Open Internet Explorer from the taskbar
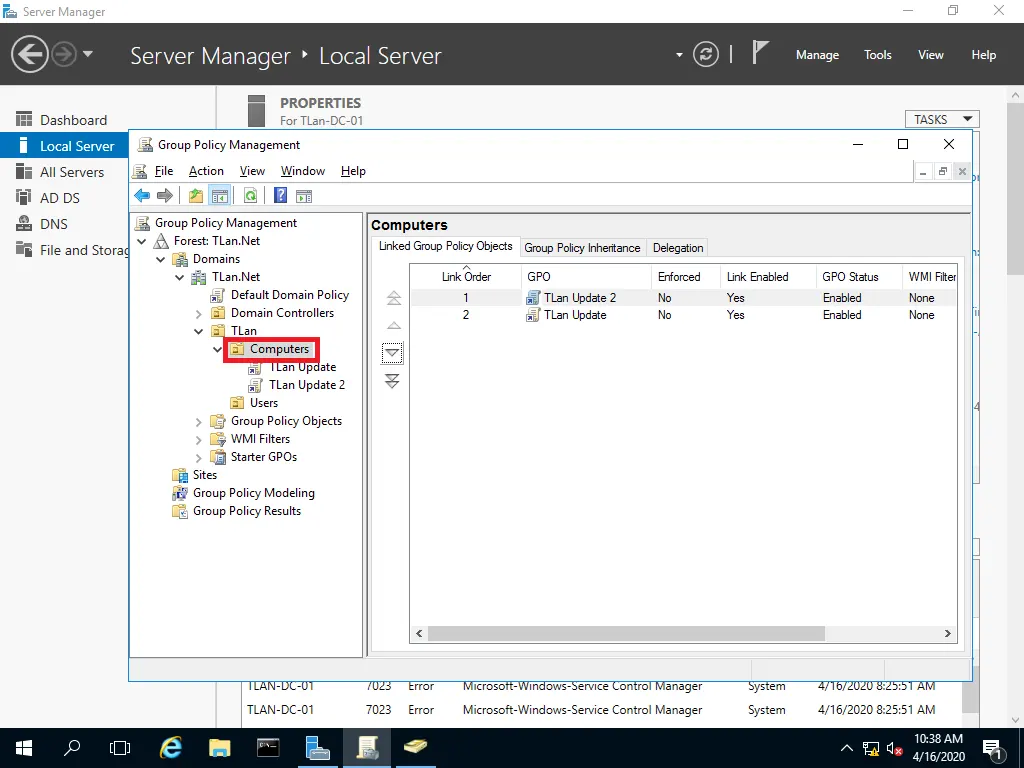The width and height of the screenshot is (1024, 768). point(171,747)
